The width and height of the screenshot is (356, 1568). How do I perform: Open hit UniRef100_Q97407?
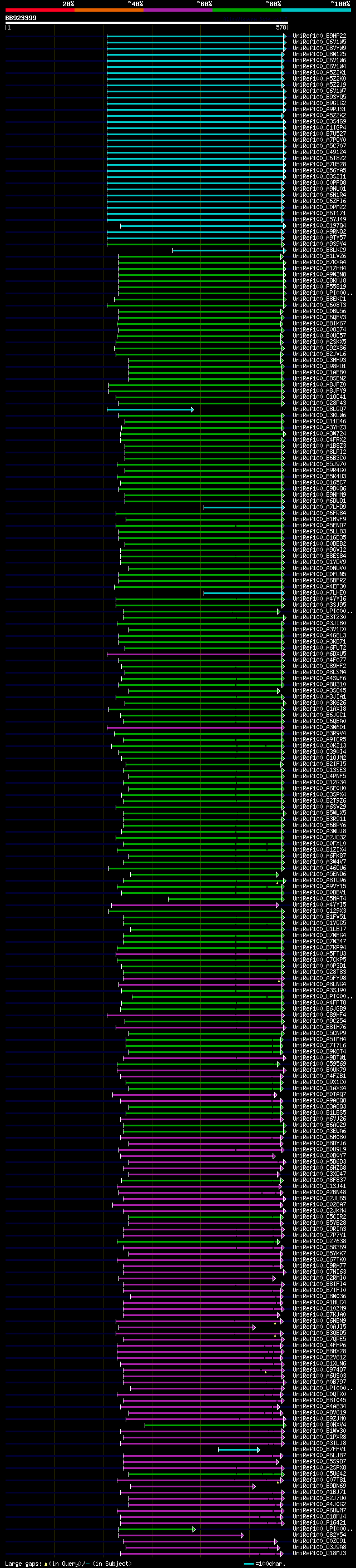[319, 1369]
